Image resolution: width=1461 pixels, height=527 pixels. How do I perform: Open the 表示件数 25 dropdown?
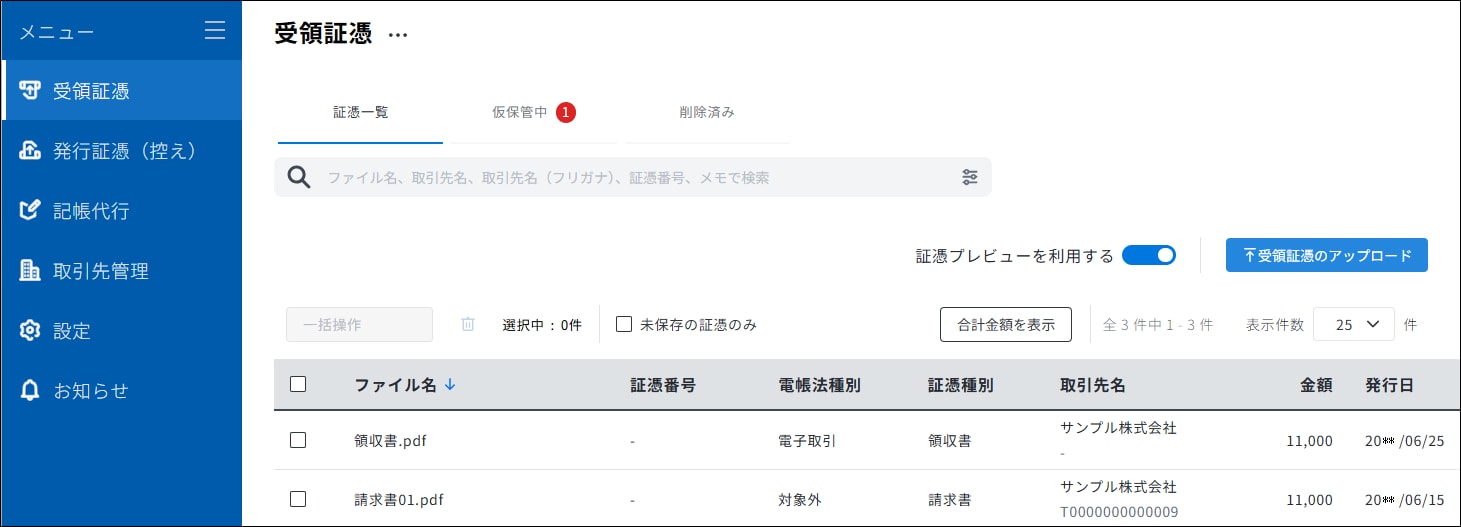point(1353,324)
